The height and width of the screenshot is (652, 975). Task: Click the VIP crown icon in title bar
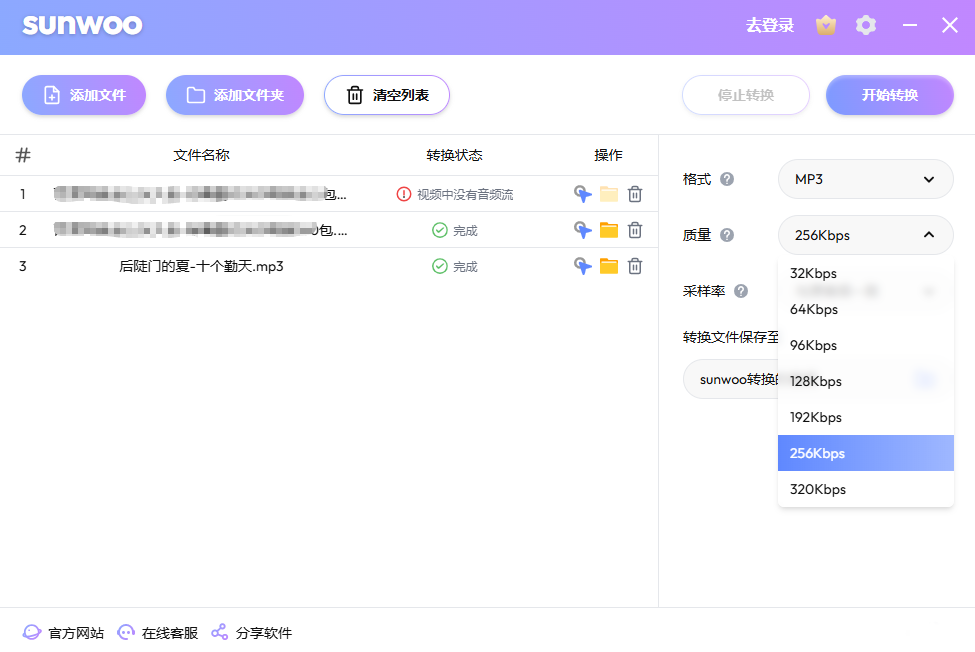[x=826, y=26]
